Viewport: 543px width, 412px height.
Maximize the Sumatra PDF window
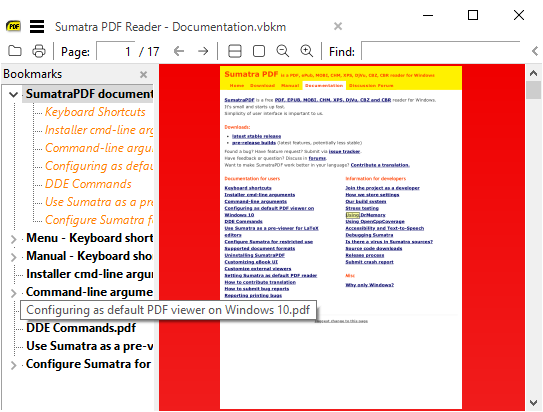click(473, 15)
